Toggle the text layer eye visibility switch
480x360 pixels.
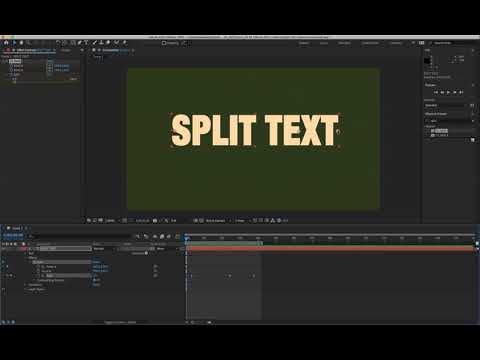3,249
